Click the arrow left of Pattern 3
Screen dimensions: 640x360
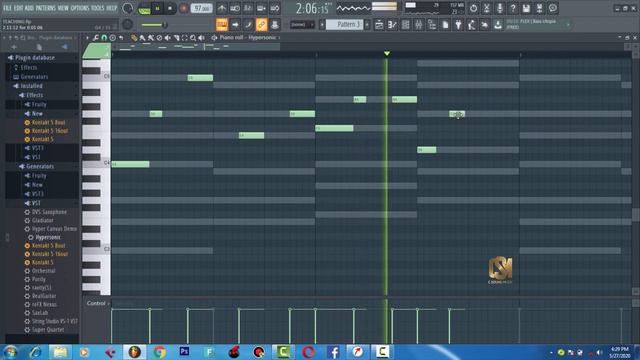322,25
